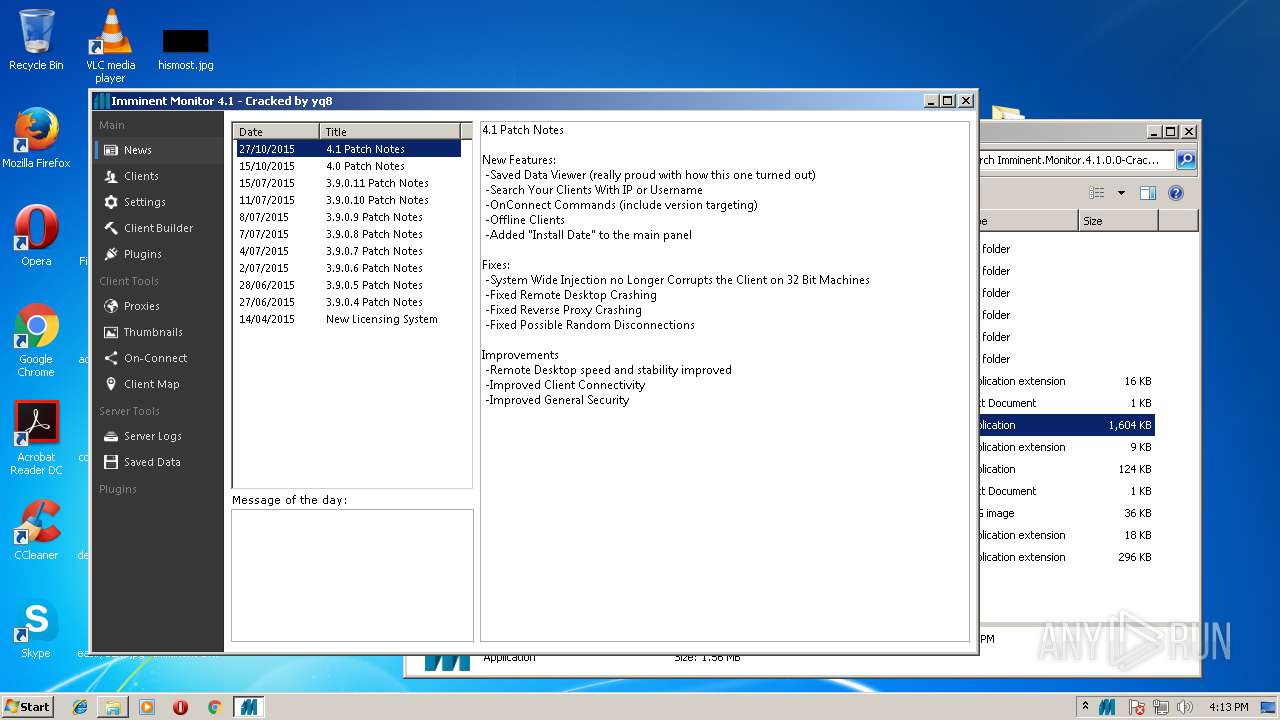1280x720 pixels.
Task: Open Acrobat Reader DC desktop shortcut
Action: pyautogui.click(x=36, y=438)
